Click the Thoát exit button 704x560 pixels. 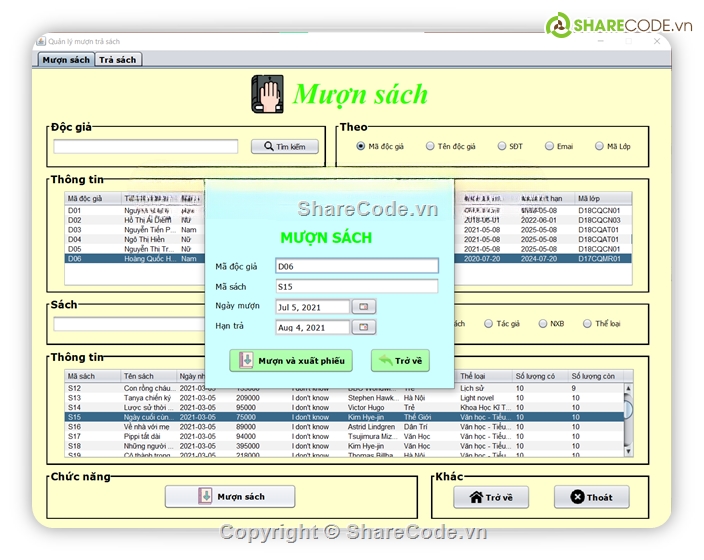tap(591, 497)
